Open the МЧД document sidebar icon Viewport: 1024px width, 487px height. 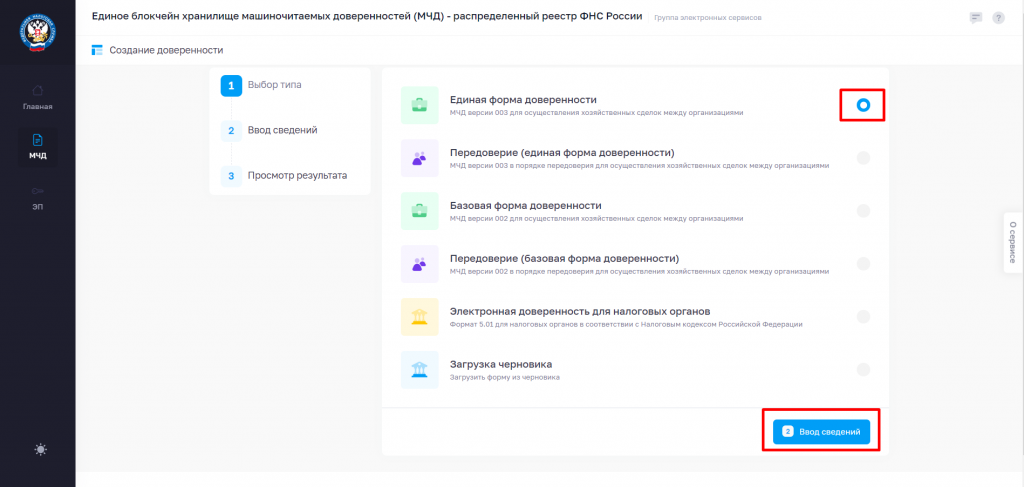click(37, 140)
